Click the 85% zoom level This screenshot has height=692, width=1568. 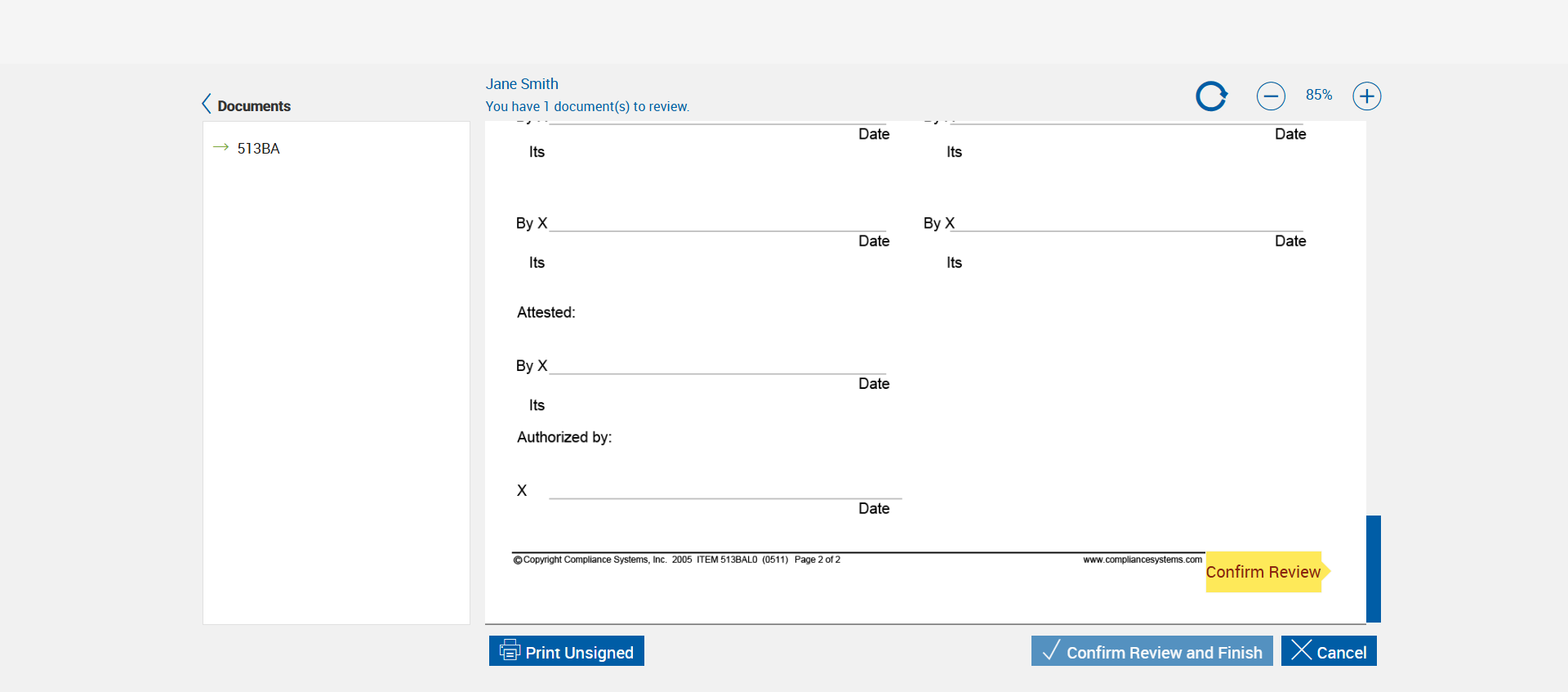tap(1318, 96)
